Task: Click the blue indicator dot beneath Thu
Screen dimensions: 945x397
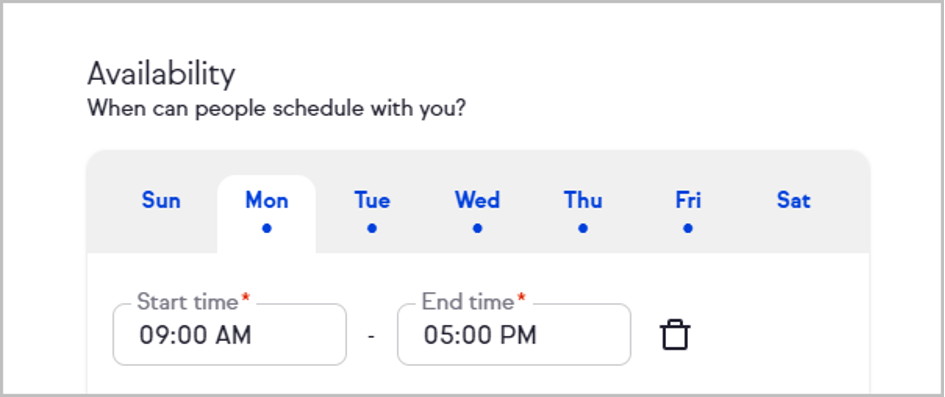Action: coord(583,228)
